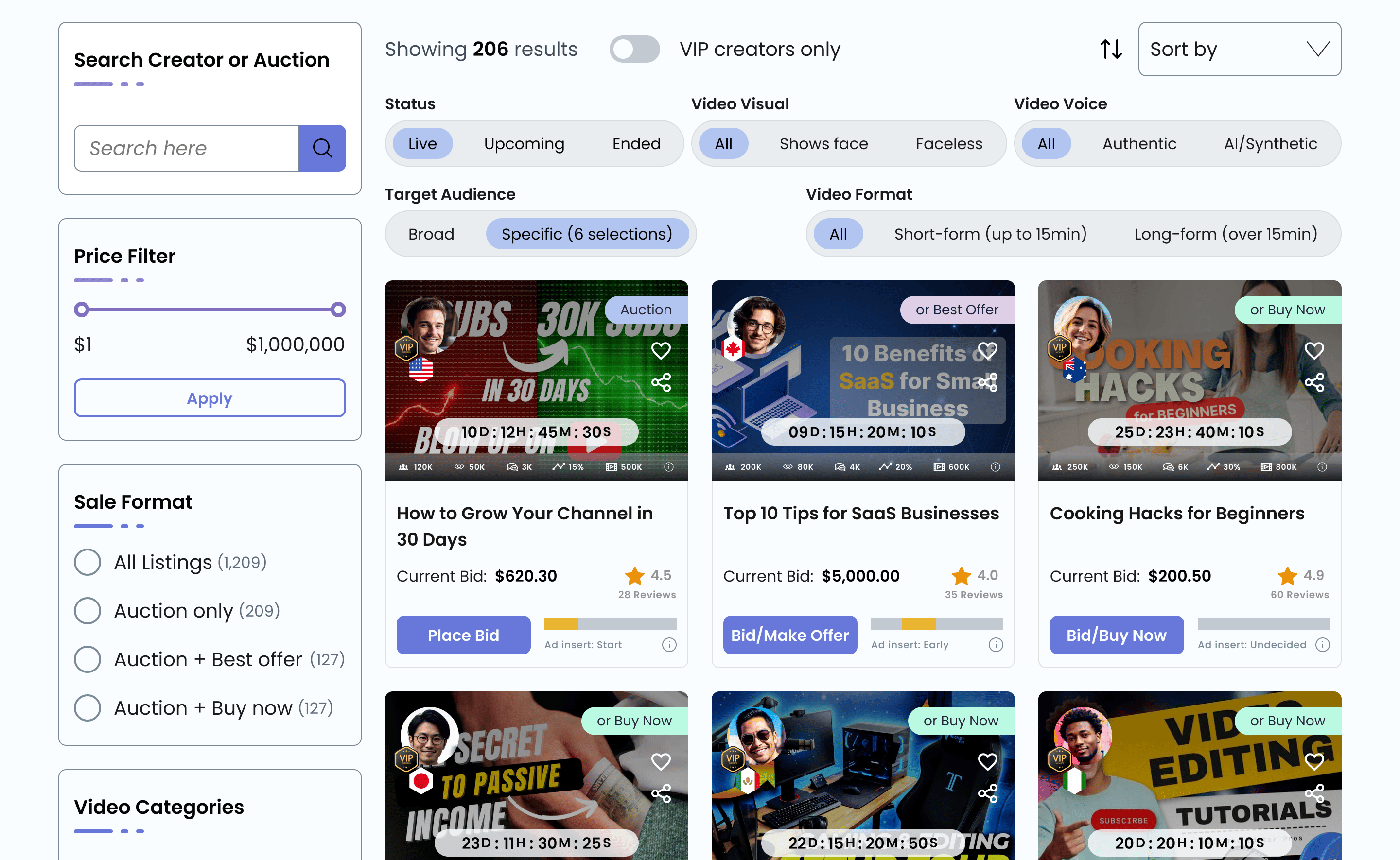The image size is (1400, 860).
Task: Open info icon beside Ad insert: Start
Action: point(669,644)
